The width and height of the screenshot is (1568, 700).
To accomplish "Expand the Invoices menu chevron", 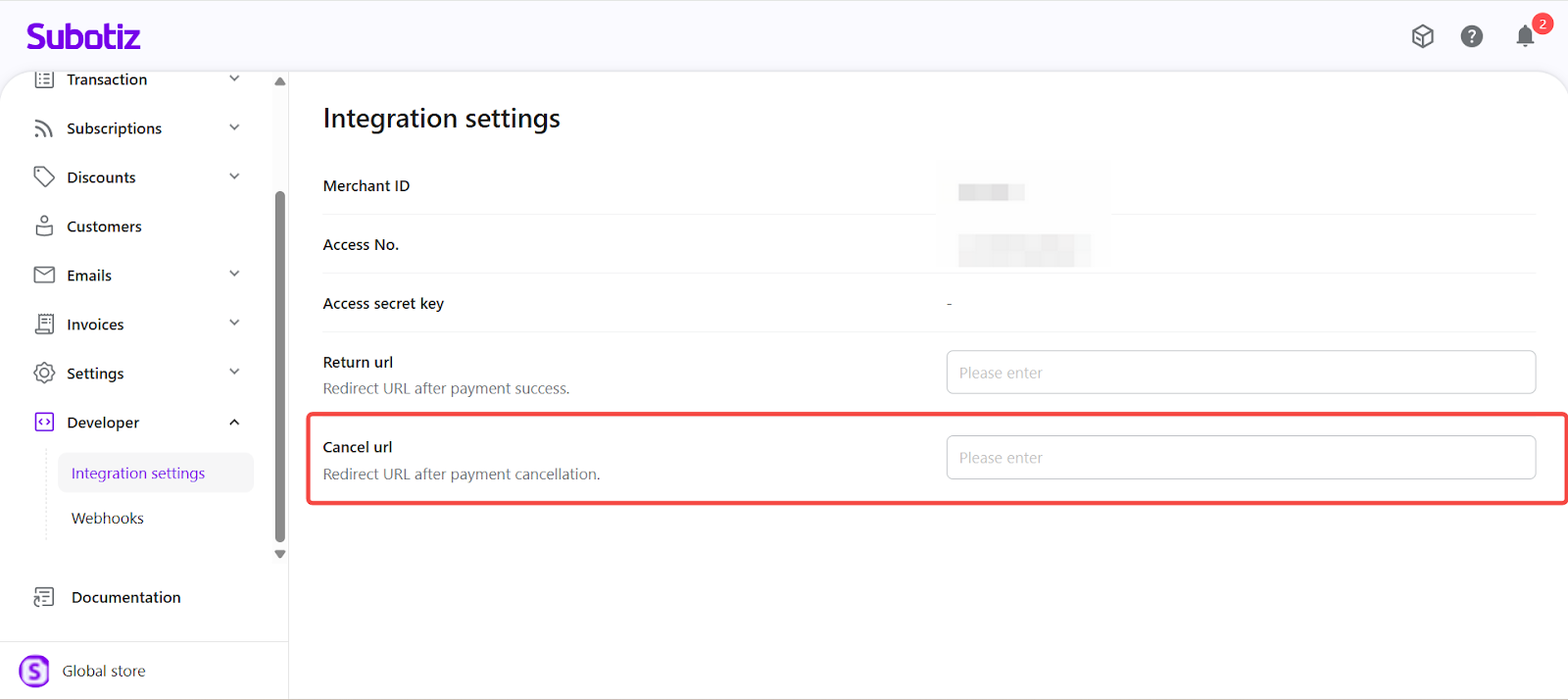I will [x=234, y=324].
